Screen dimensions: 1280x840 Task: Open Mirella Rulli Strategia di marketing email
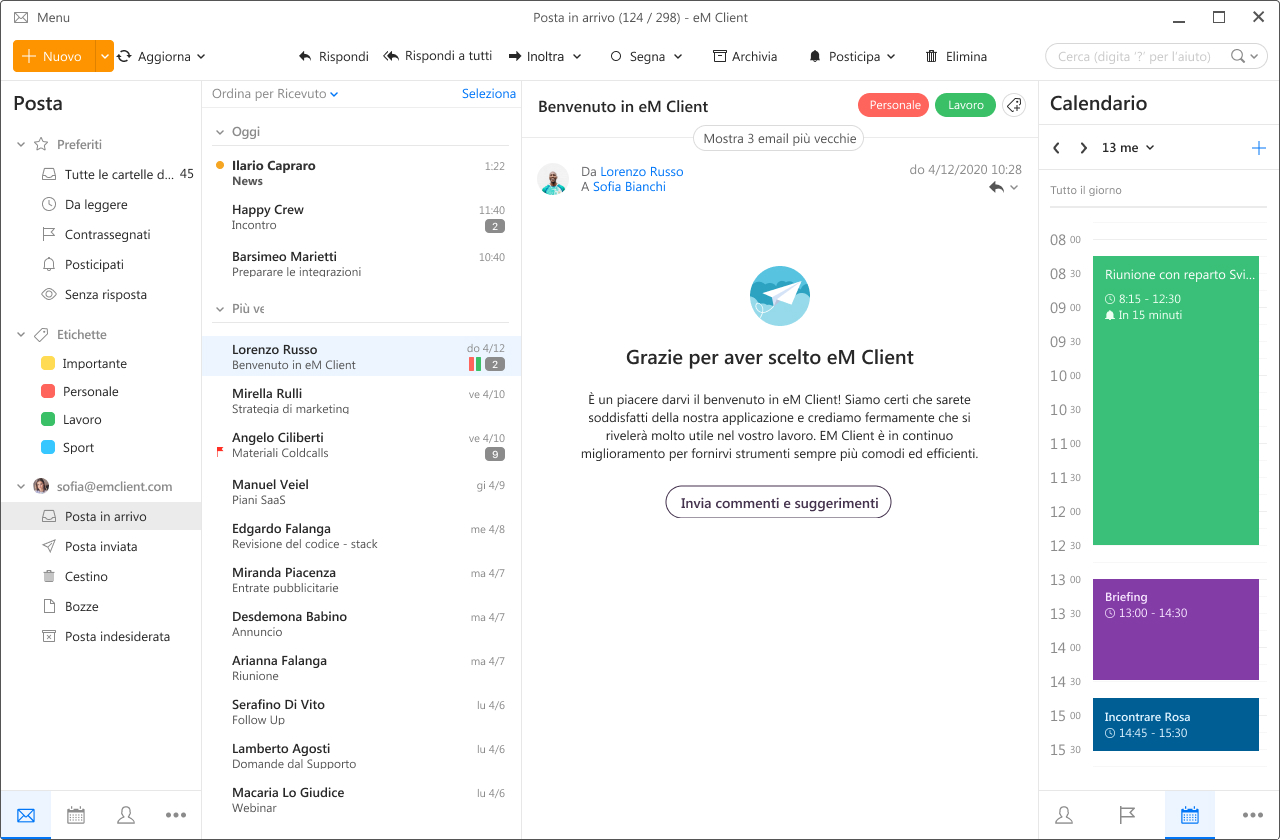361,400
